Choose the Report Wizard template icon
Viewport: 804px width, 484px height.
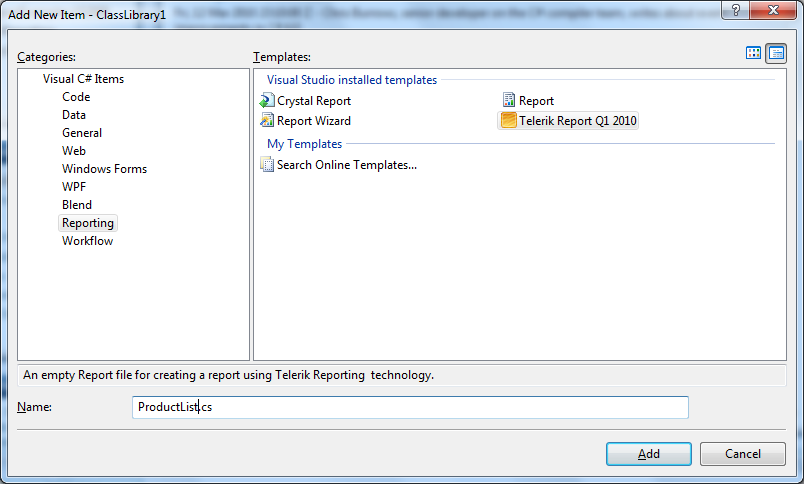point(267,120)
